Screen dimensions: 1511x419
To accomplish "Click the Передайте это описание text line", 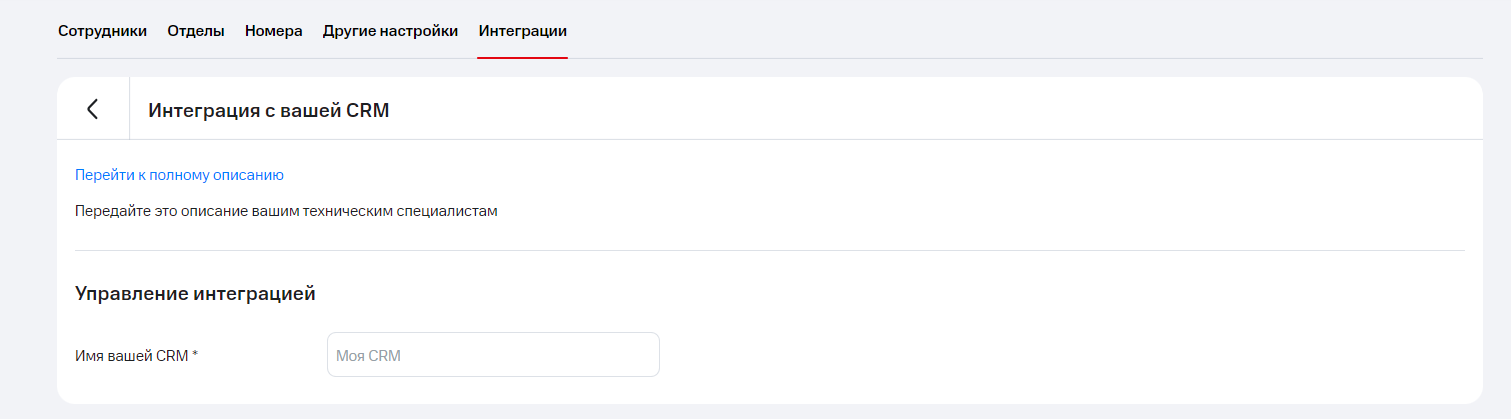I will (286, 211).
